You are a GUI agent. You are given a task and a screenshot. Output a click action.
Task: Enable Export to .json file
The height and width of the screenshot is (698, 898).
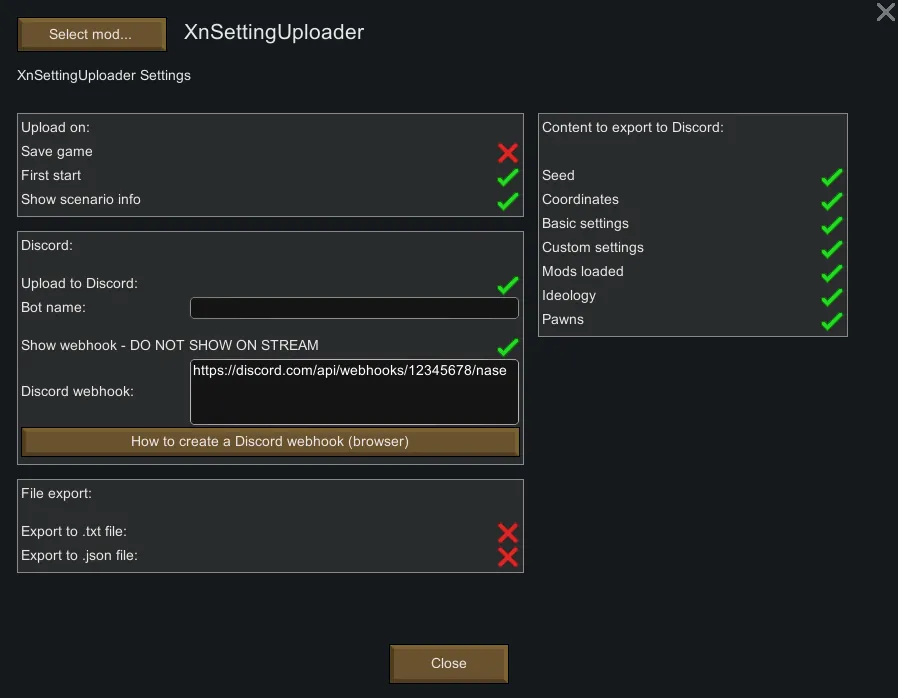(508, 557)
